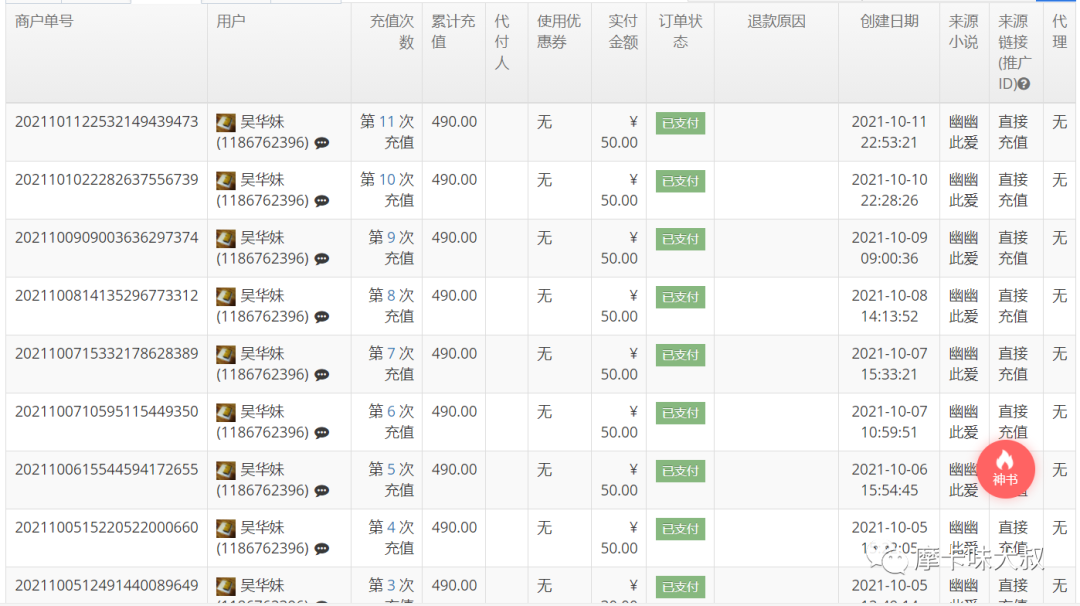Viewport: 1080px width, 606px height.
Task: Open chat bubble icon in order 20211007153321786283​89 row
Action: 322,375
